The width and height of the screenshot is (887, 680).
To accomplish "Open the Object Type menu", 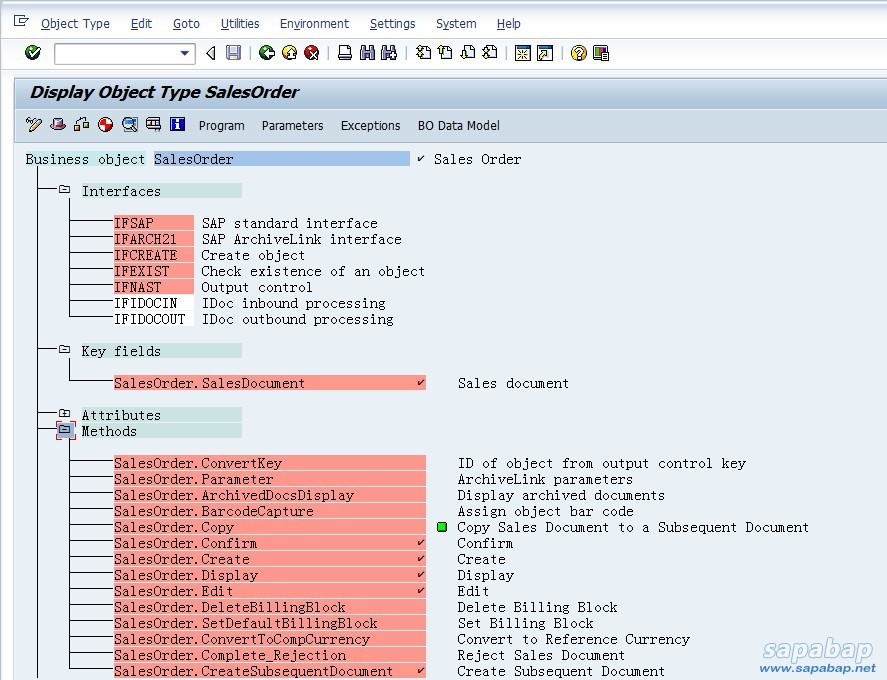I will click(75, 24).
